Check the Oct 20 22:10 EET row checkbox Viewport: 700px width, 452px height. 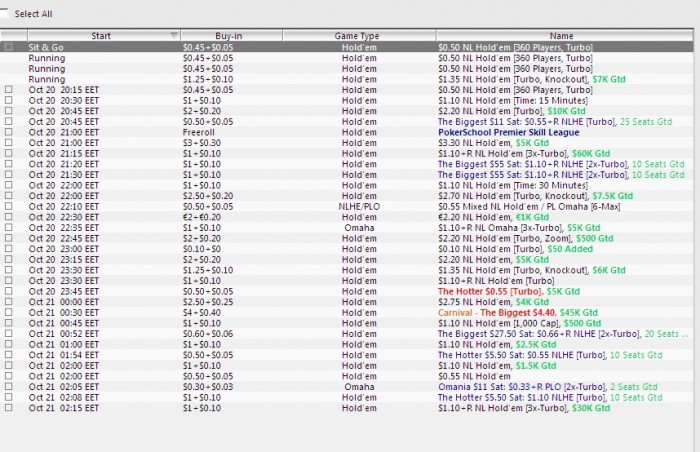coord(8,206)
